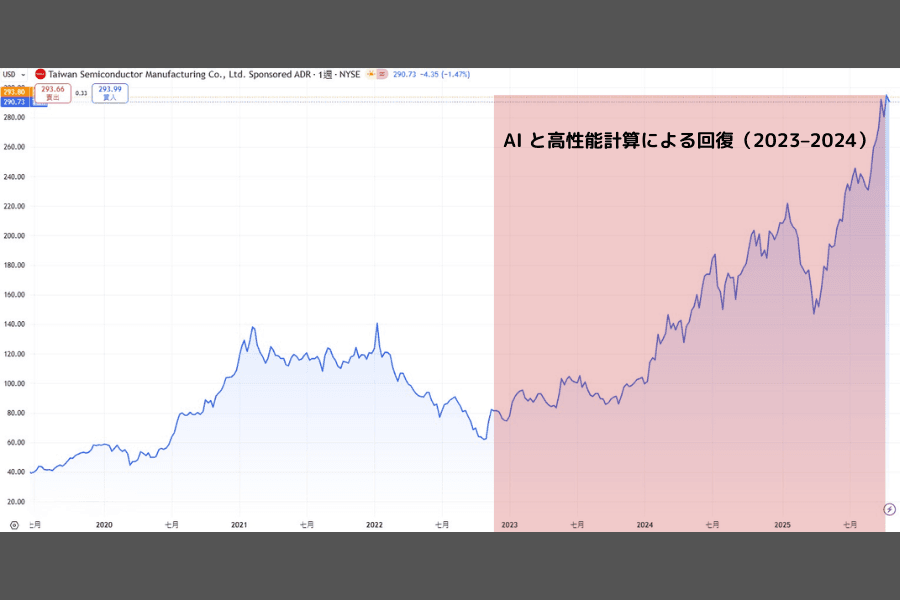This screenshot has width=900, height=600.
Task: Click the red TSMC symbol logo
Action: pyautogui.click(x=40, y=74)
